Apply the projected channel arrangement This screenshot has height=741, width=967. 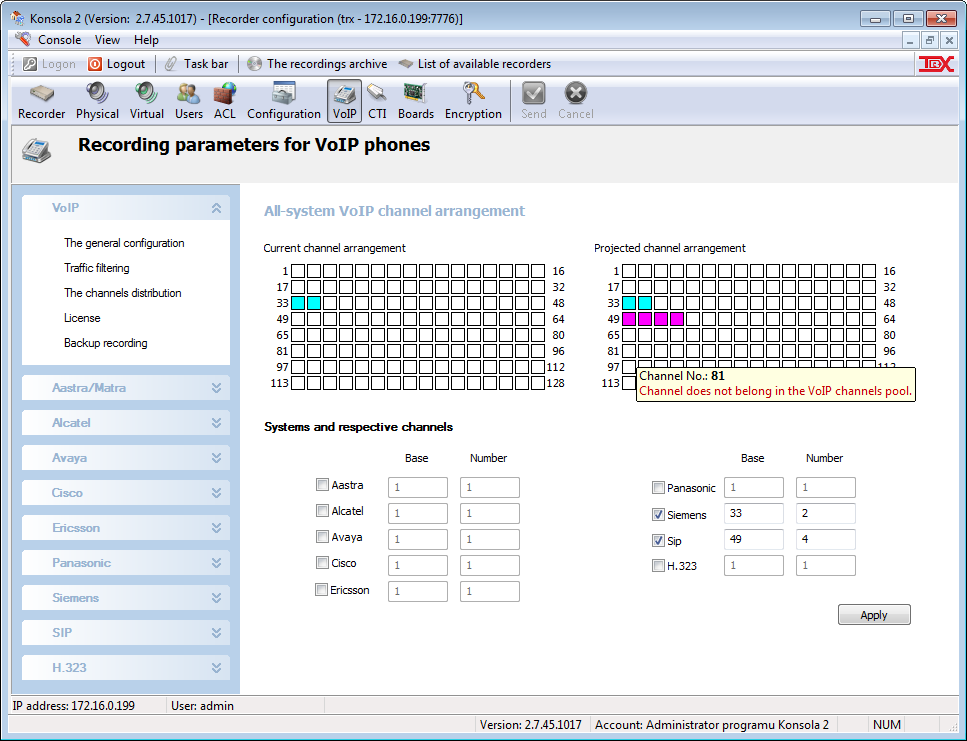874,615
